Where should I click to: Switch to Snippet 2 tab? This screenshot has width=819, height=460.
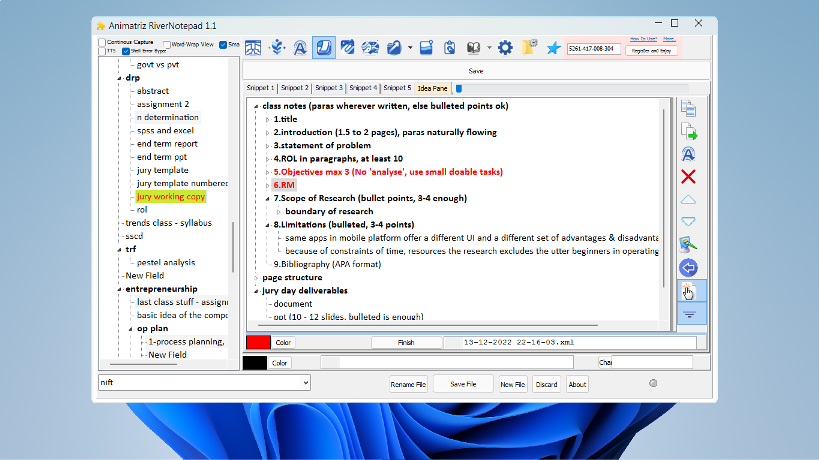295,88
